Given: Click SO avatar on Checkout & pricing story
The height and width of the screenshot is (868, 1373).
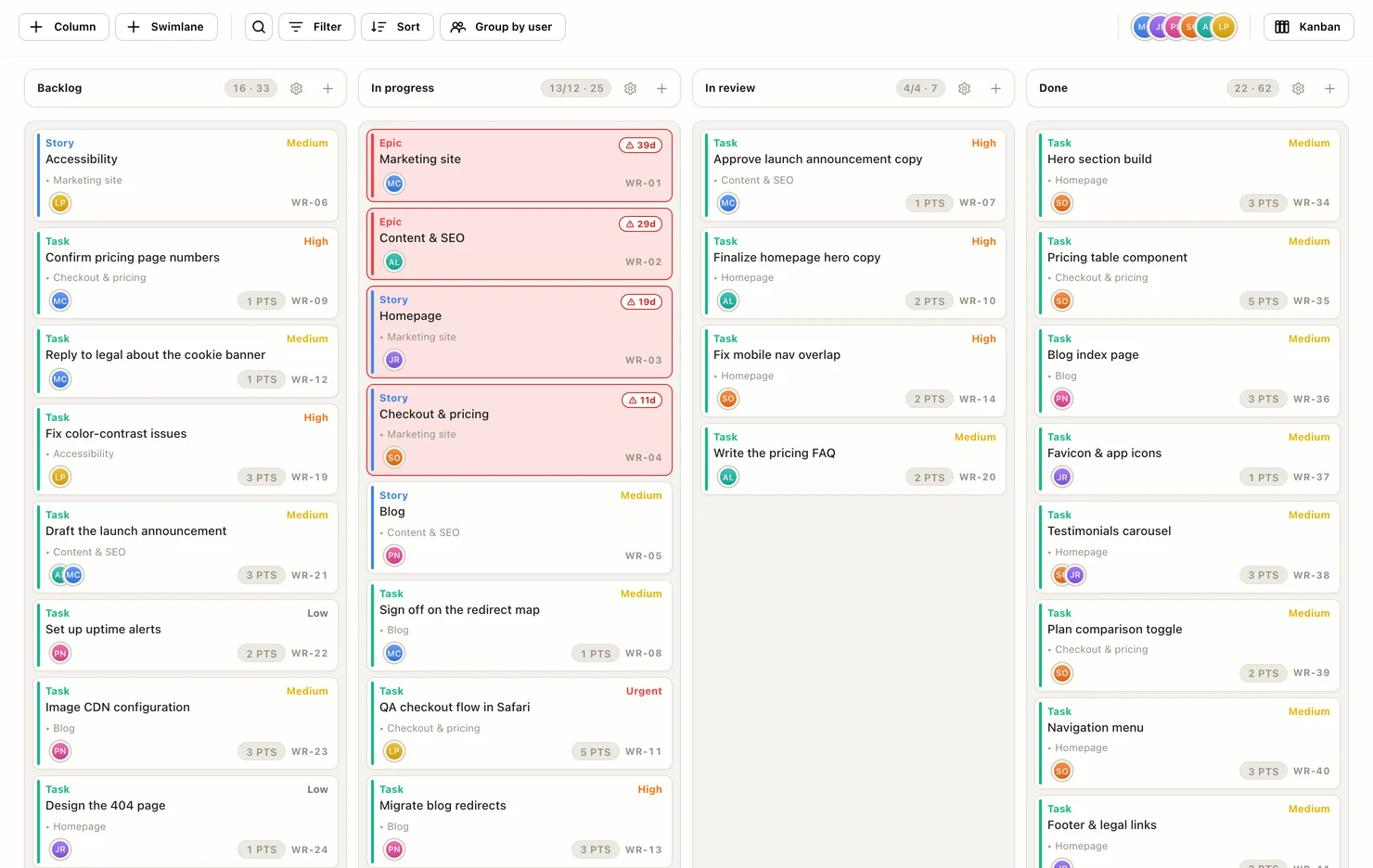Looking at the screenshot, I should click(394, 457).
